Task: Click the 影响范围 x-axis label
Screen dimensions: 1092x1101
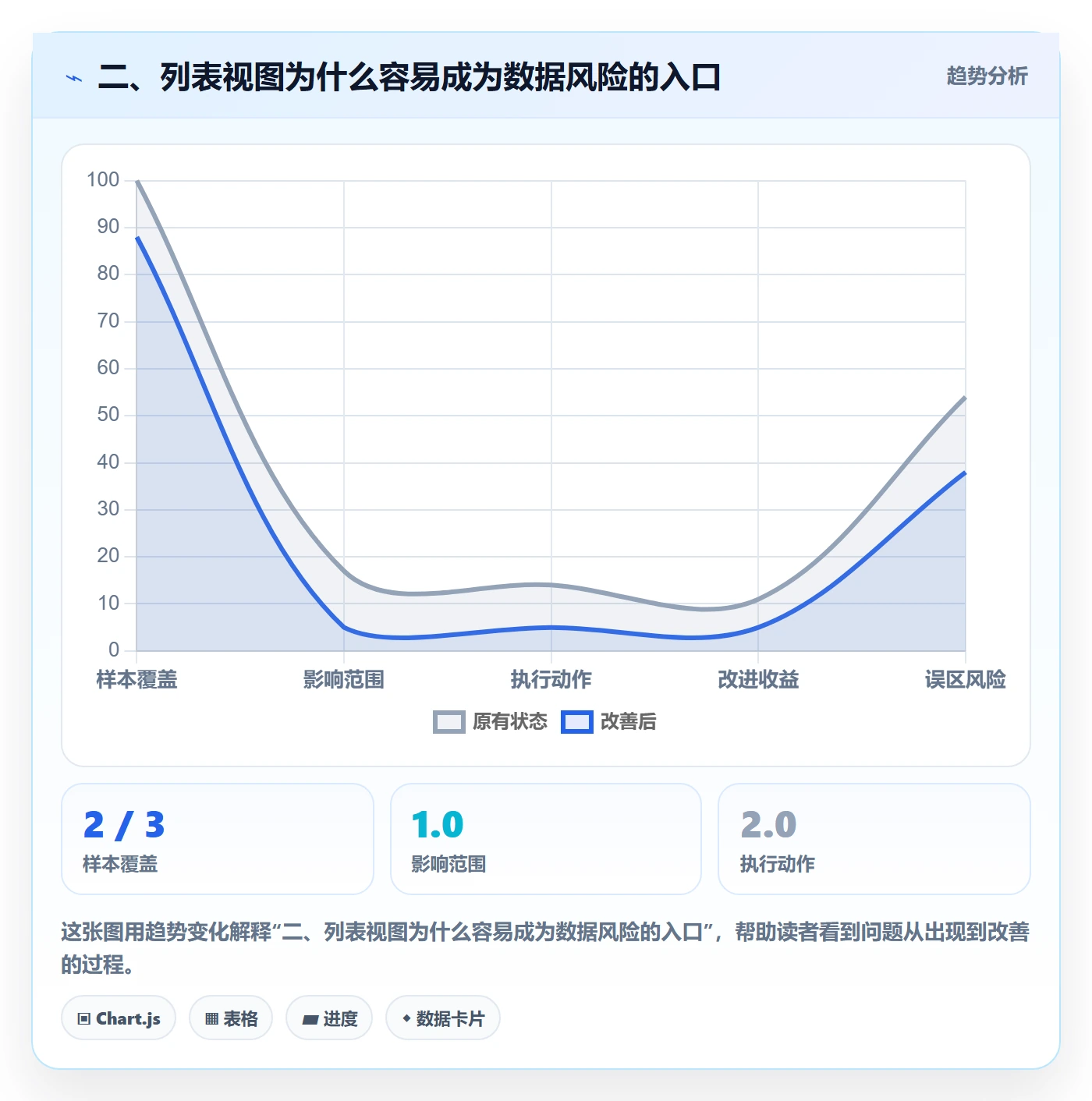Action: click(x=344, y=680)
